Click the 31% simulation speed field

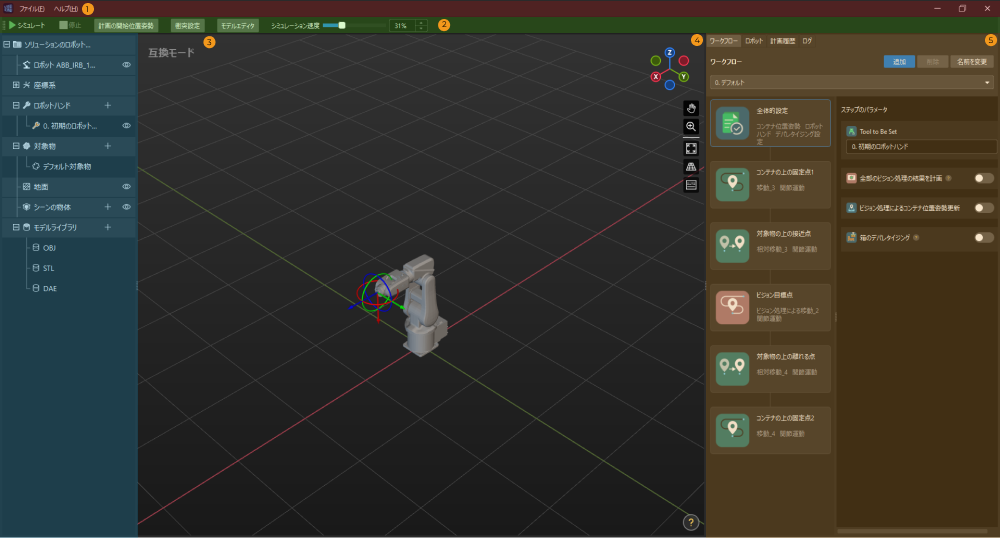[402, 26]
